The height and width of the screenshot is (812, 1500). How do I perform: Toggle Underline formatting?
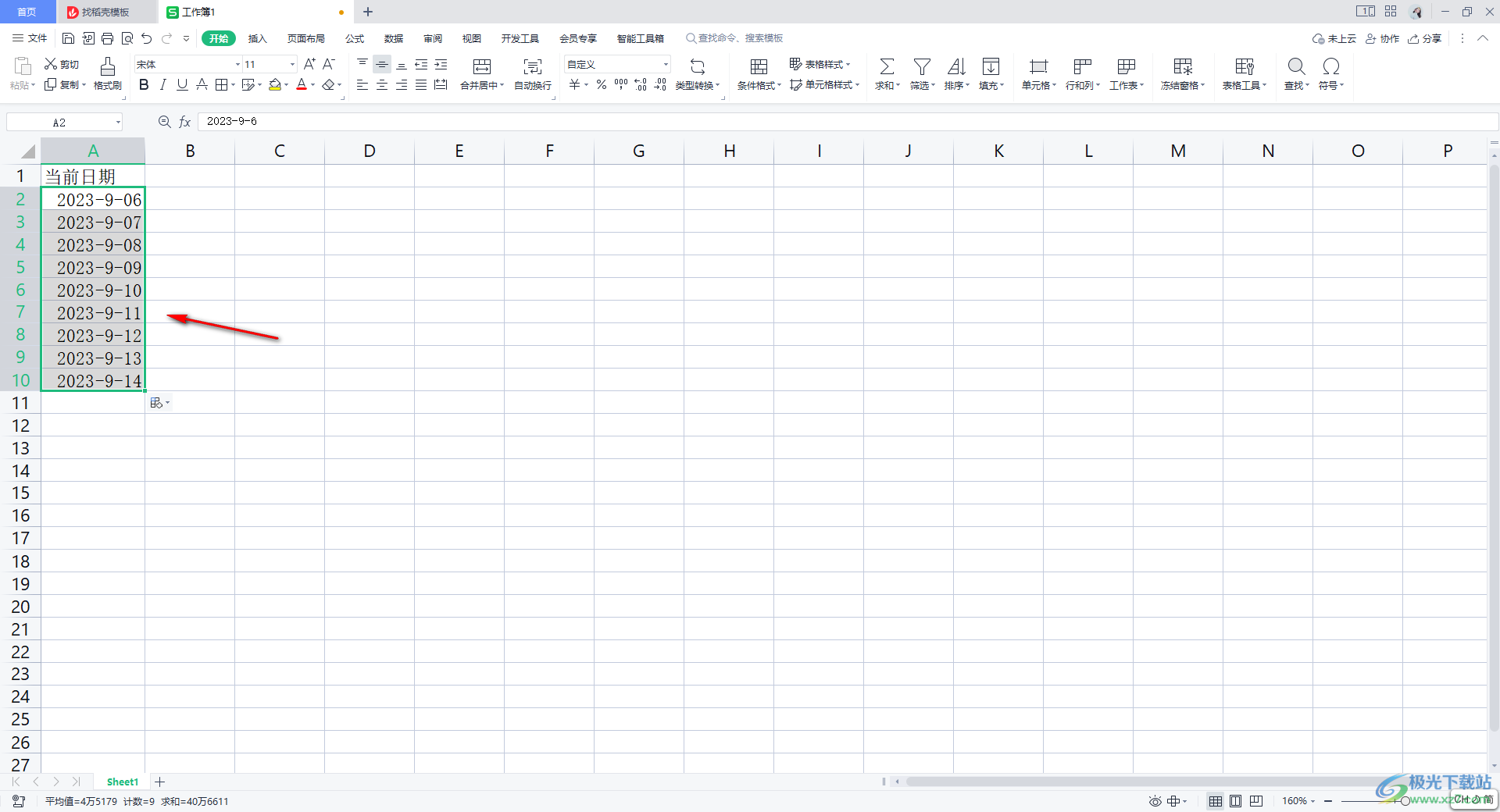pos(182,84)
